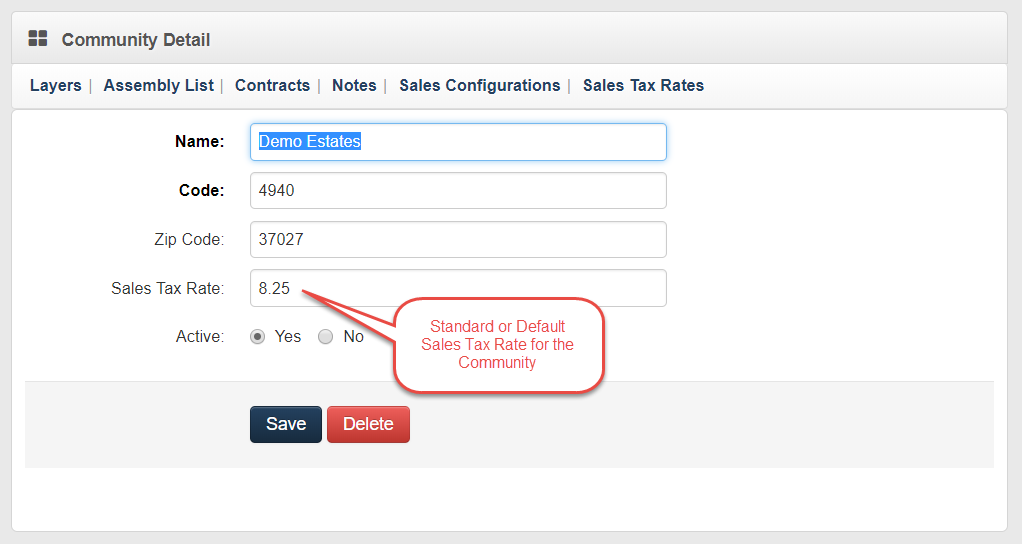Click the bold Name: label
This screenshot has height=544, width=1022.
[x=199, y=142]
